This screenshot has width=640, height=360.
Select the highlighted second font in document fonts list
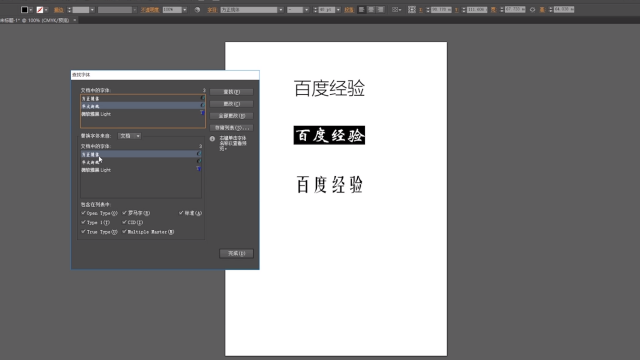[x=143, y=106]
